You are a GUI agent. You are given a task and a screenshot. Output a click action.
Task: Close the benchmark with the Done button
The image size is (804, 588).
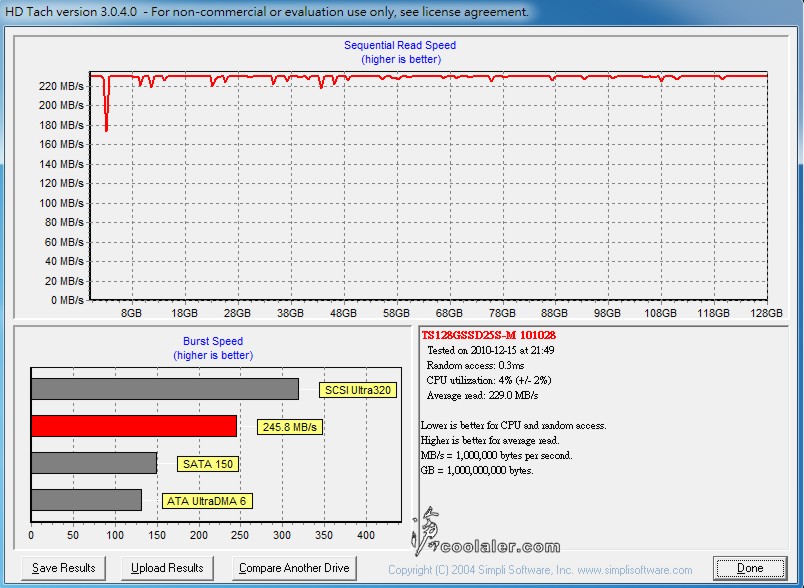click(750, 568)
